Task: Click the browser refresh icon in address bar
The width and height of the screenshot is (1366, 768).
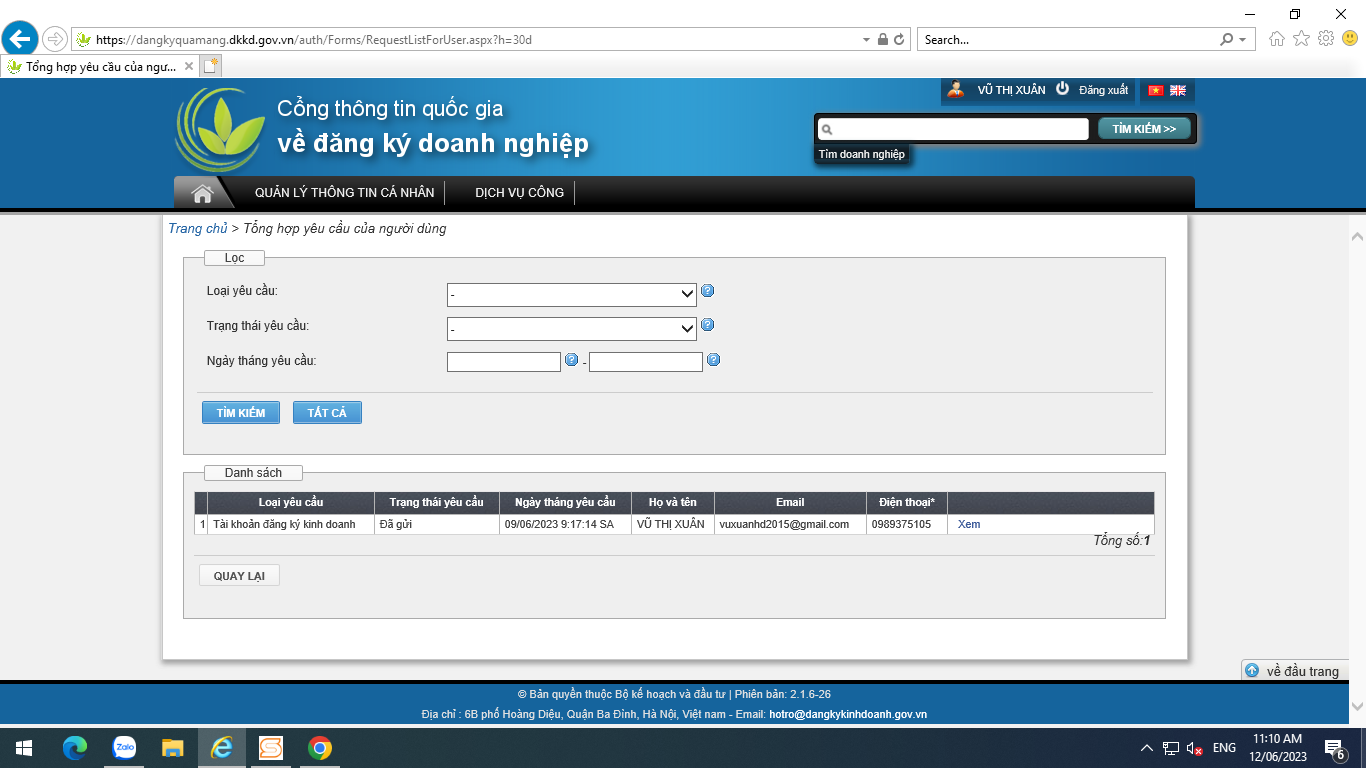Action: [899, 40]
